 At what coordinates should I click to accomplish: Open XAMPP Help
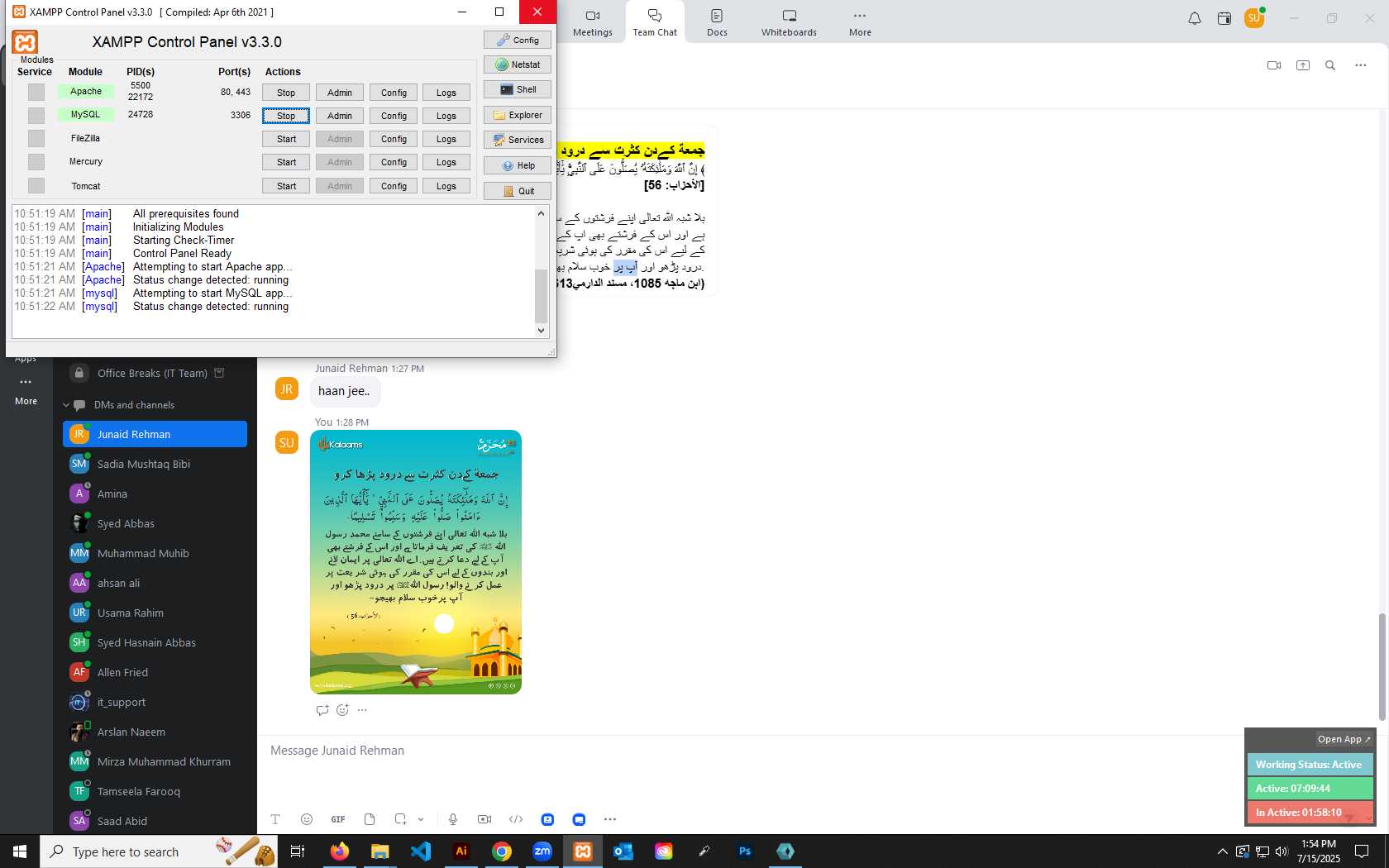click(517, 165)
